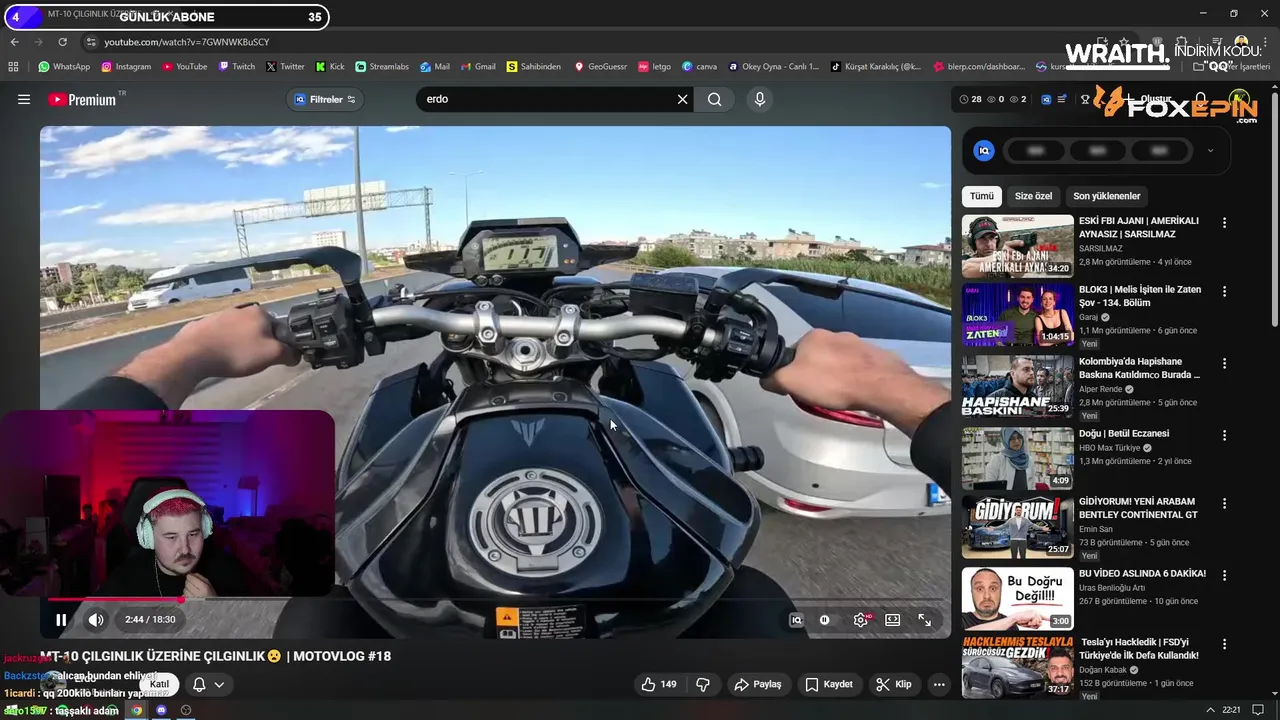
Task: Create a clip with Klip button
Action: click(x=894, y=684)
